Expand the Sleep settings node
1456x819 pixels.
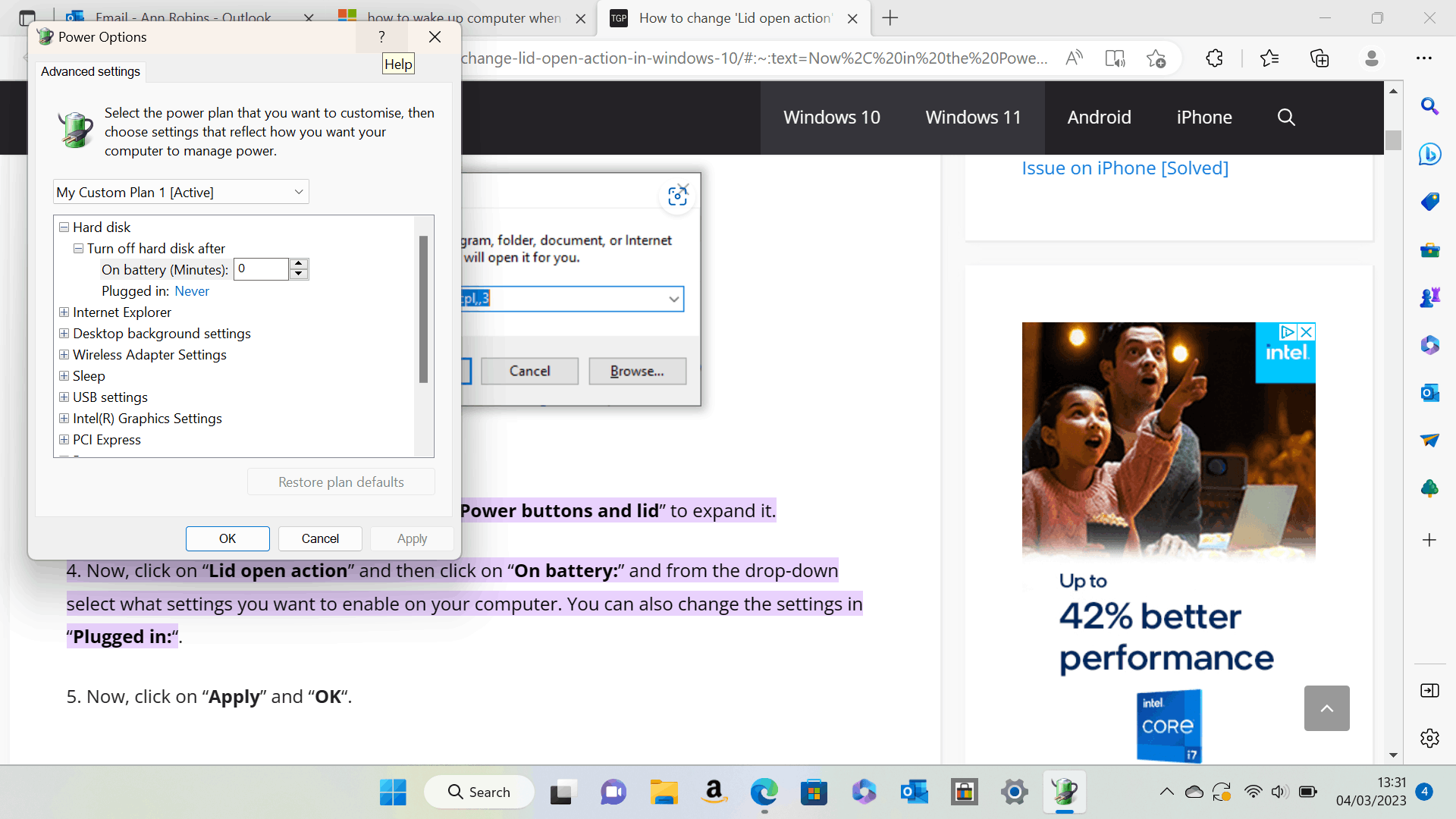pos(64,376)
